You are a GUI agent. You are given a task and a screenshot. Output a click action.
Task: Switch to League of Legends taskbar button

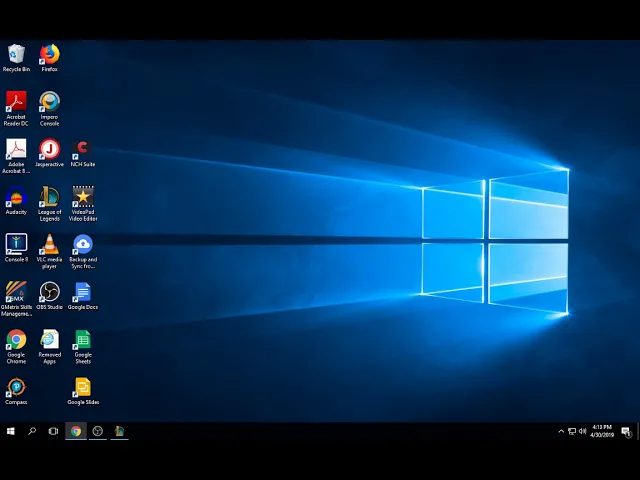click(x=119, y=431)
